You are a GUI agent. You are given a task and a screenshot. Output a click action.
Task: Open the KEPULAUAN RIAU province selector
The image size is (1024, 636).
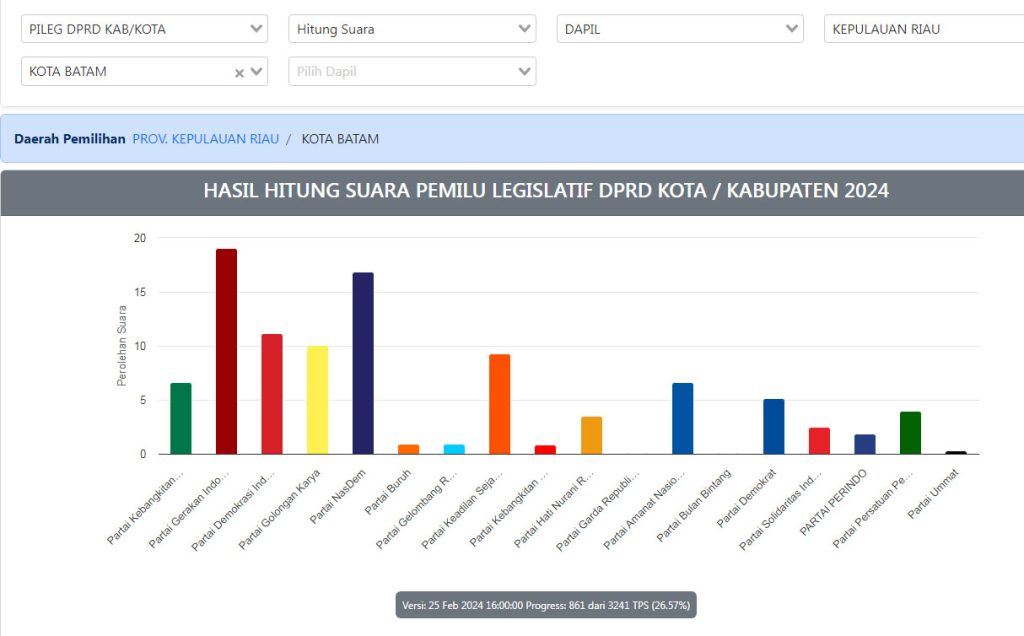[923, 29]
